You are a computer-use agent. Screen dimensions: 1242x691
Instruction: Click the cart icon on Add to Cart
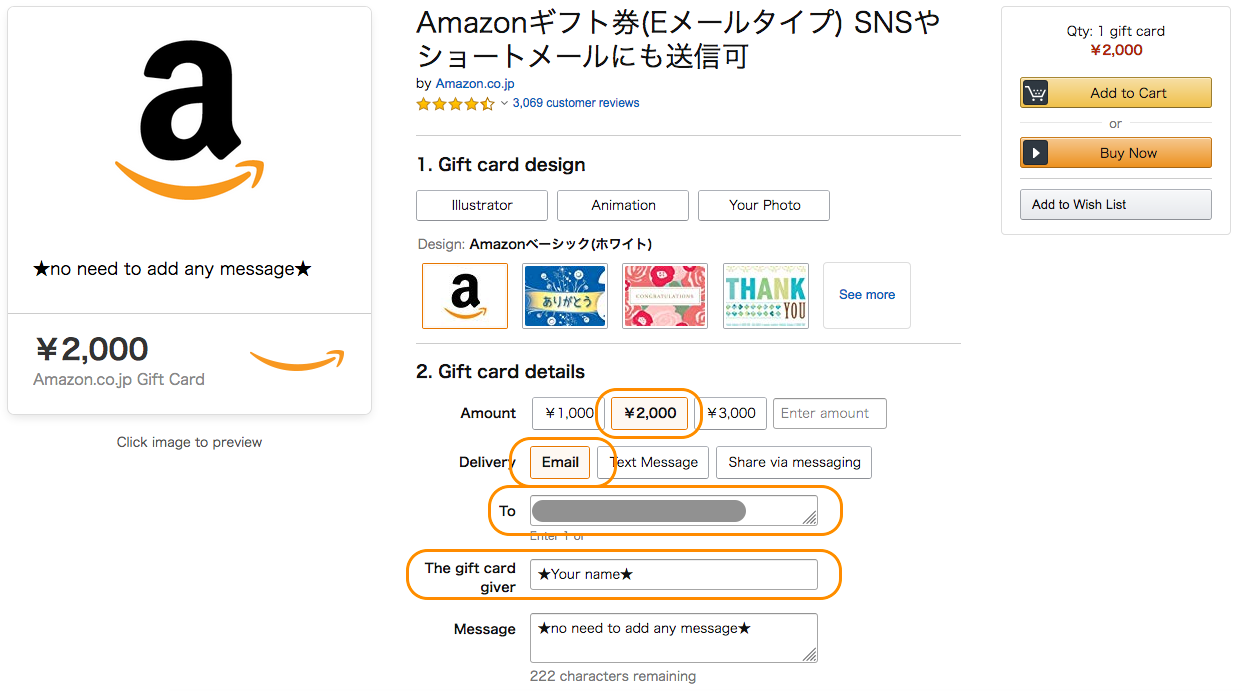click(x=1036, y=93)
